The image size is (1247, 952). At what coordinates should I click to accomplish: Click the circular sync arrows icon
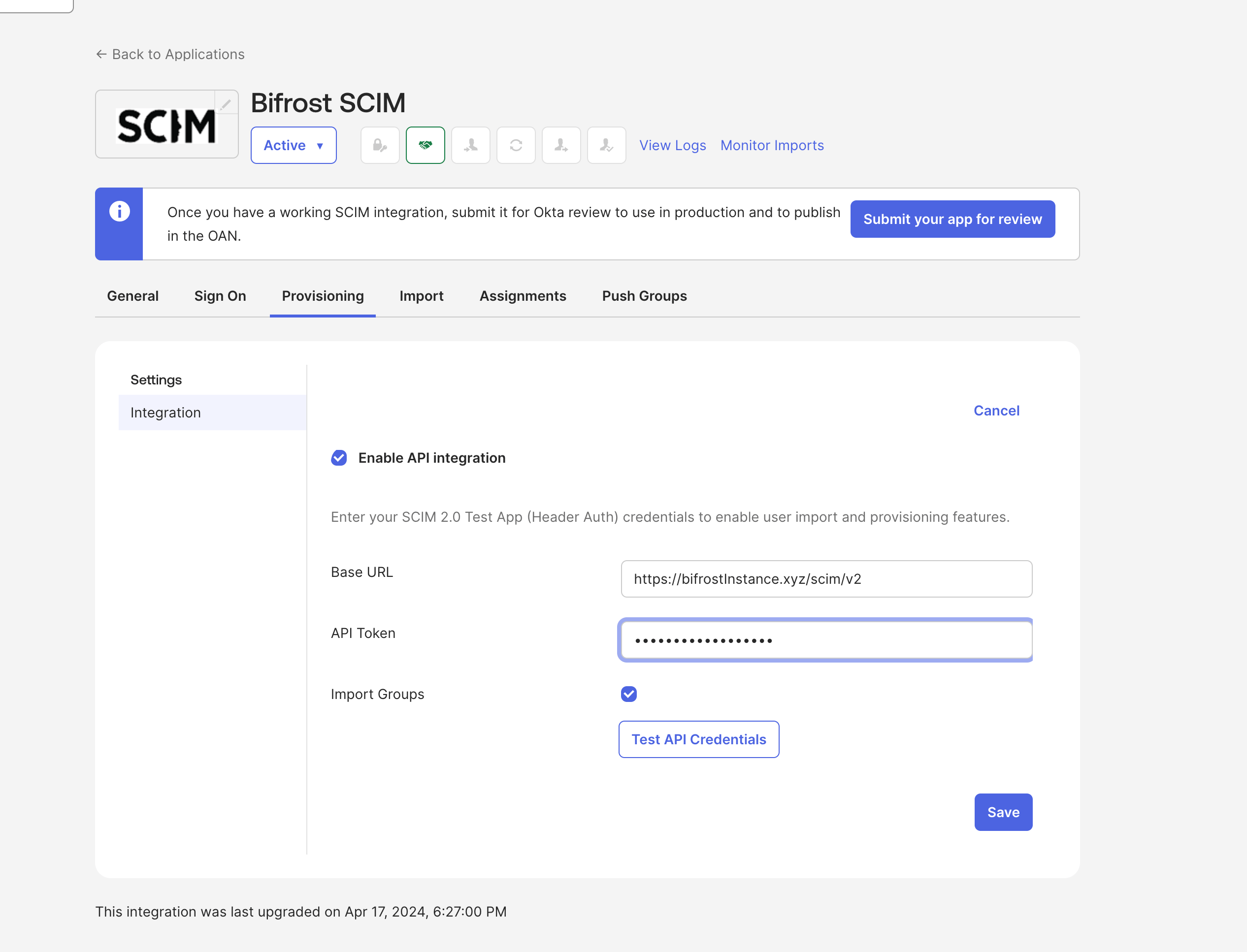click(x=516, y=145)
